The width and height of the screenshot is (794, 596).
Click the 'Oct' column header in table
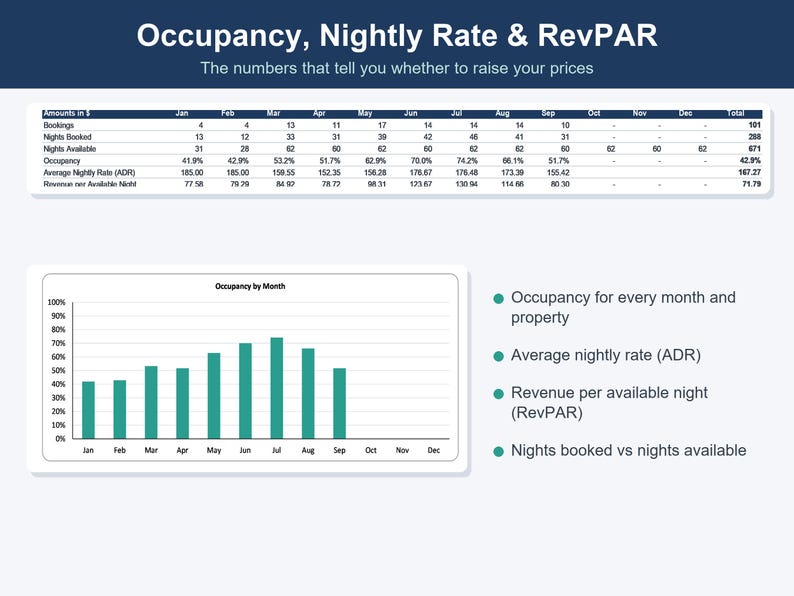click(594, 113)
